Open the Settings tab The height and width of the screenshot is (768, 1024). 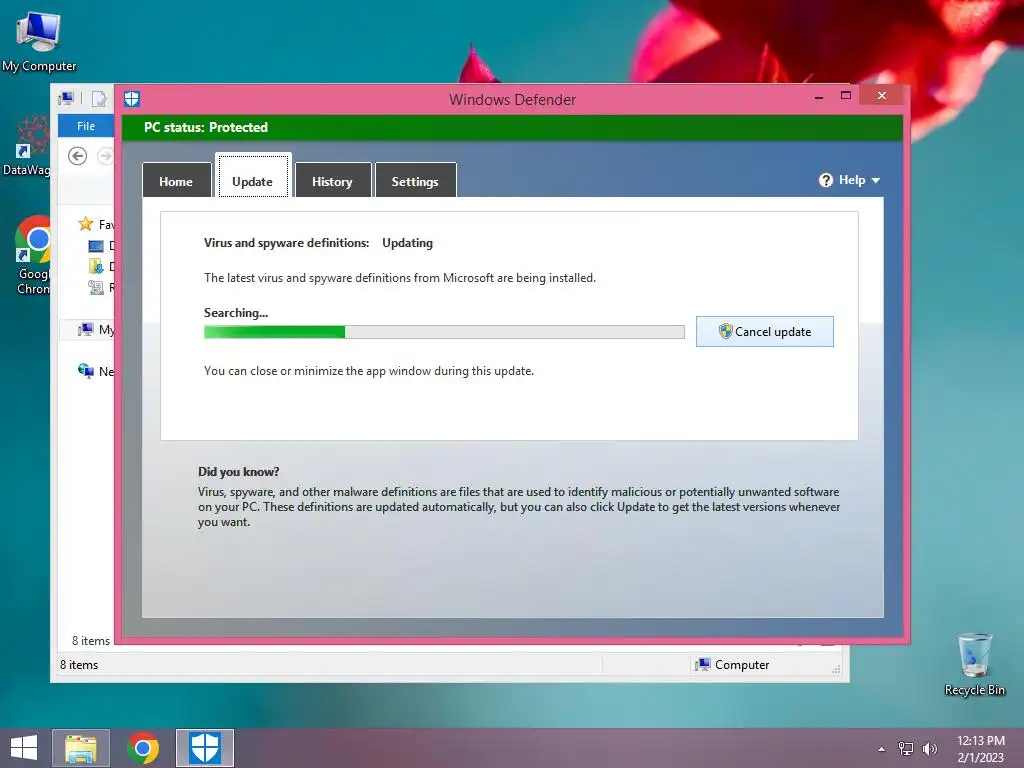click(x=415, y=180)
